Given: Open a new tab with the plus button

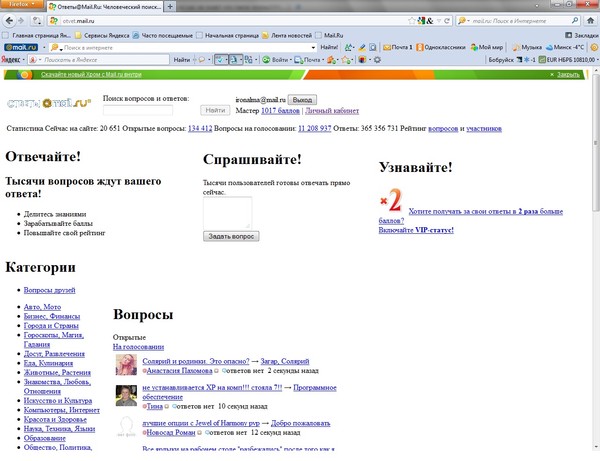Looking at the screenshot, I should pyautogui.click(x=170, y=7).
